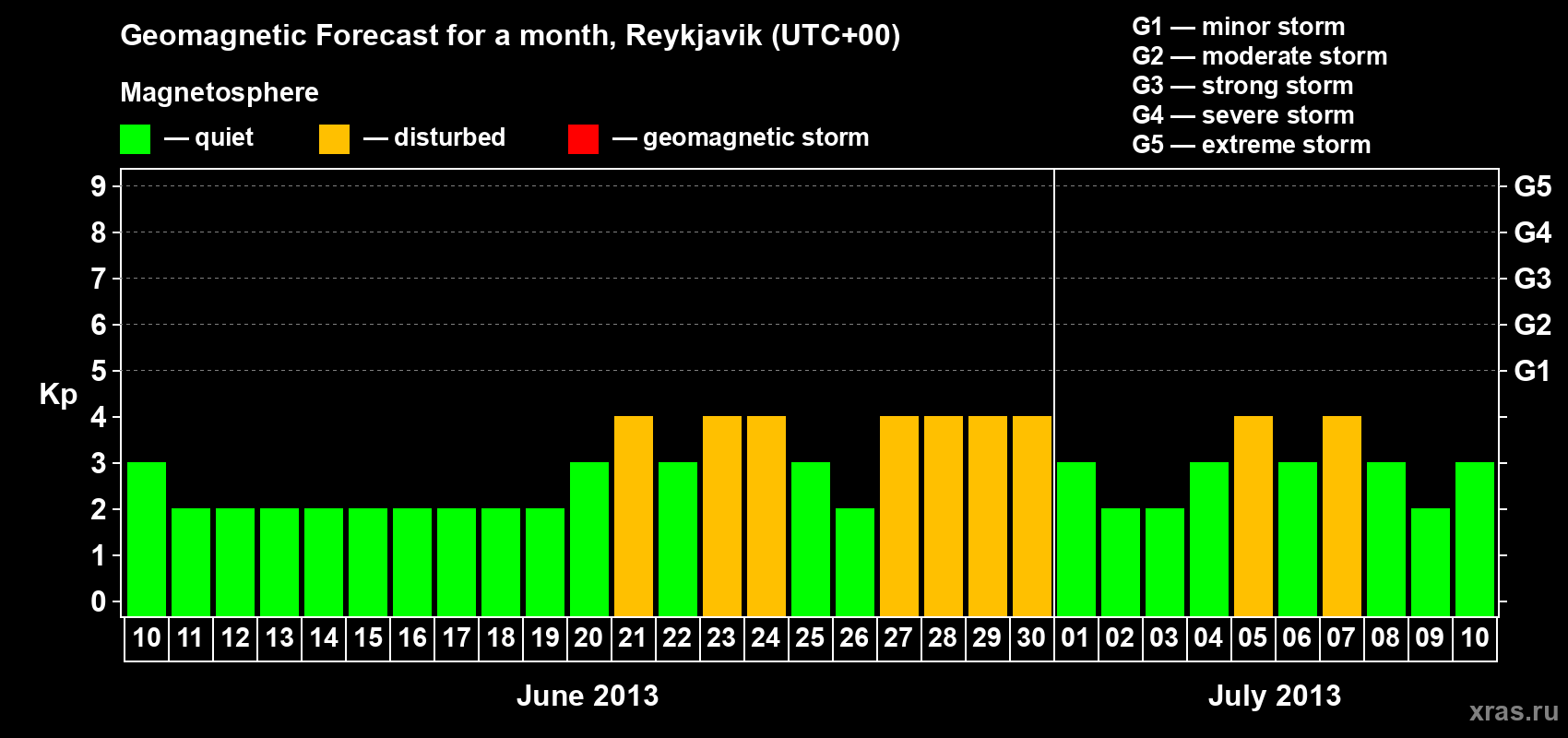Screen dimensions: 1568x738
Task: Select the July 05 orange bar
Action: [x=1253, y=516]
